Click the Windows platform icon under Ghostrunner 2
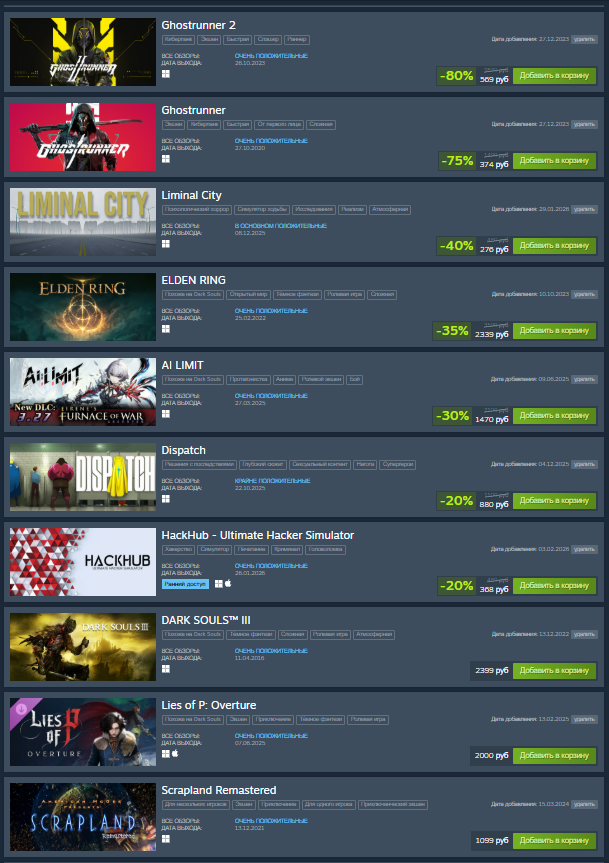 point(166,74)
